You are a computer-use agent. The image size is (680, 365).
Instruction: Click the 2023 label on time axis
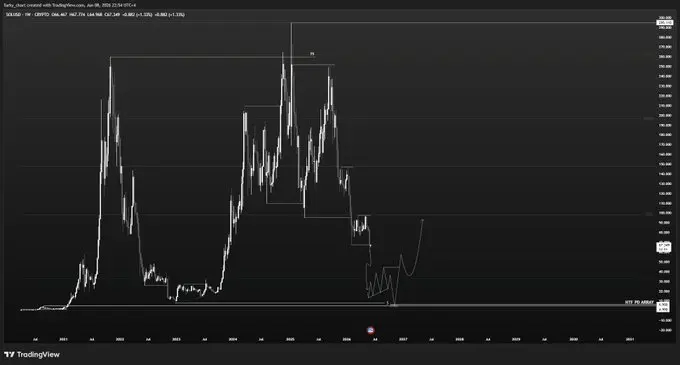pos(176,339)
